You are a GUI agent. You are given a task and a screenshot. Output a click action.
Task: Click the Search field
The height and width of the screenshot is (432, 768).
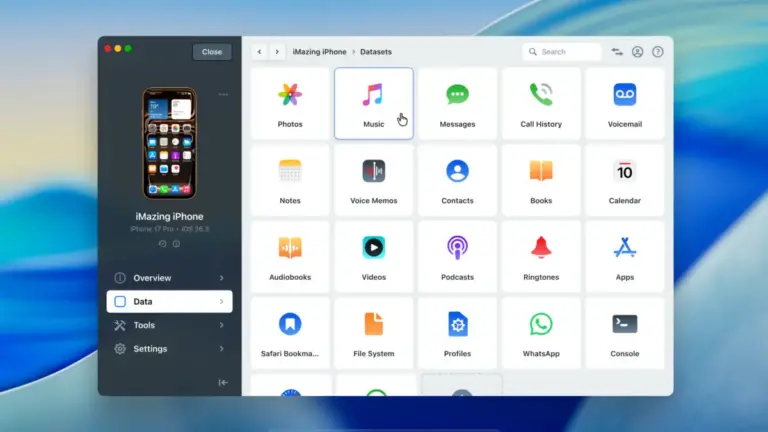click(x=562, y=52)
